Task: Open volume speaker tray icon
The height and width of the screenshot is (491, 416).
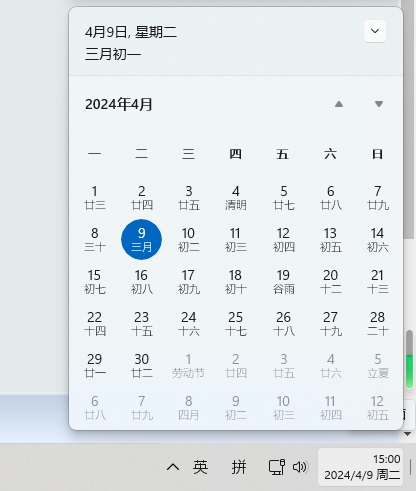Action: pyautogui.click(x=300, y=467)
